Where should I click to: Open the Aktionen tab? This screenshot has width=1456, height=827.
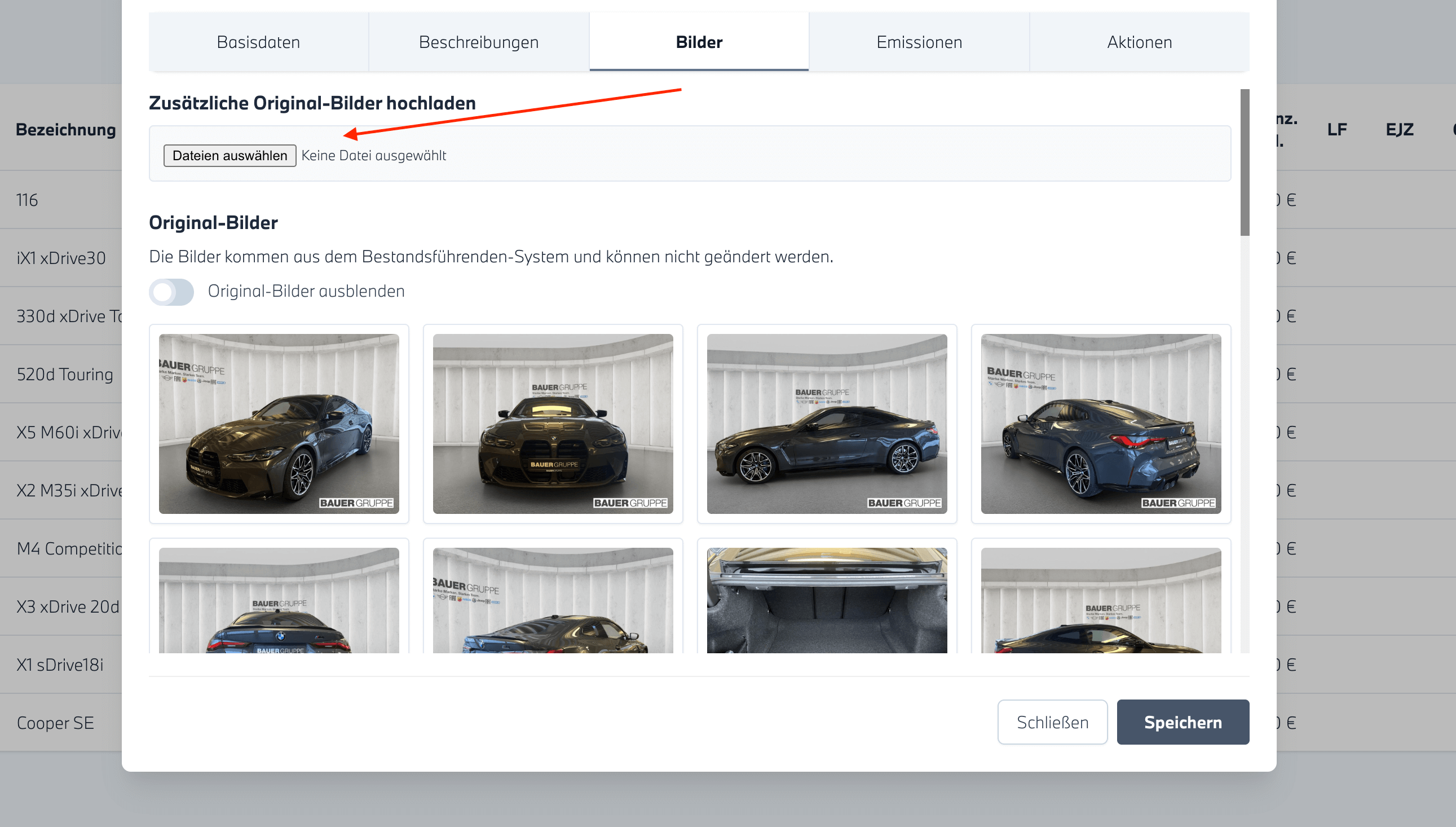[x=1139, y=42]
